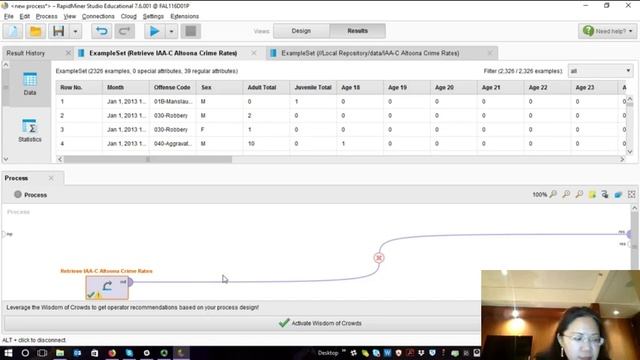The image size is (640, 360).
Task: Click the blue auto-arrange operators icon
Action: pyautogui.click(x=618, y=195)
